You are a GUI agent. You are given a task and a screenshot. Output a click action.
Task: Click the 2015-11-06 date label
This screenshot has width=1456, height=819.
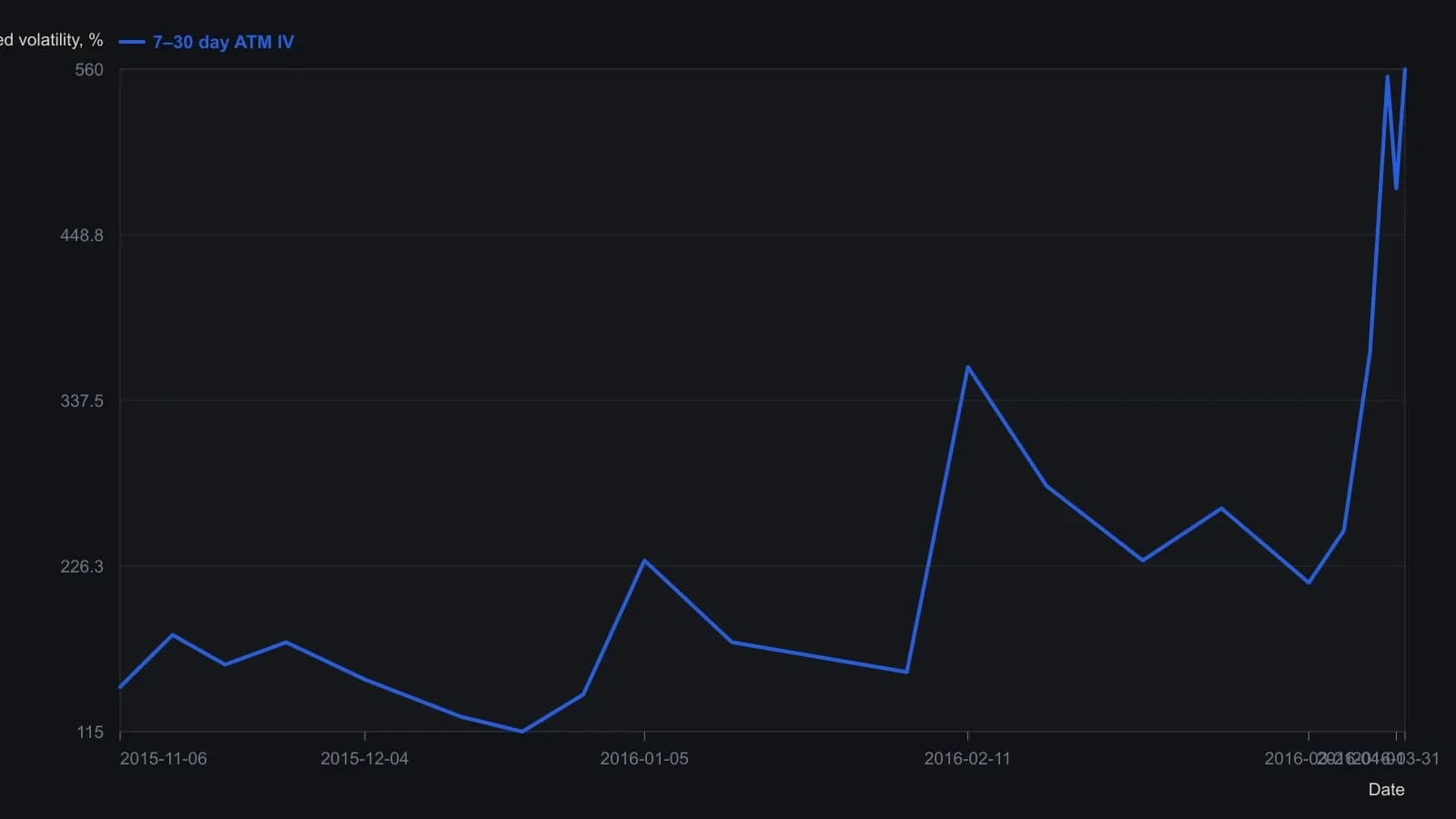[x=163, y=759]
